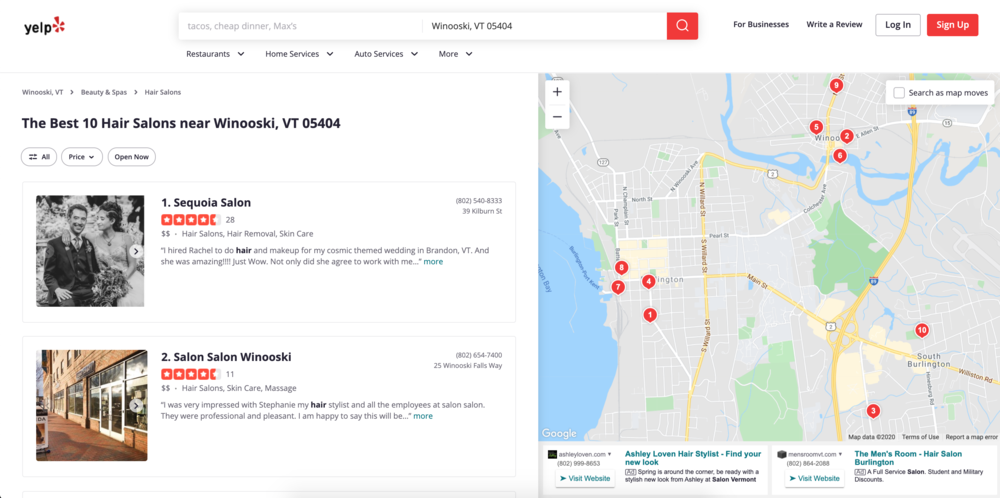
Task: Open the All filters button
Action: 39,157
